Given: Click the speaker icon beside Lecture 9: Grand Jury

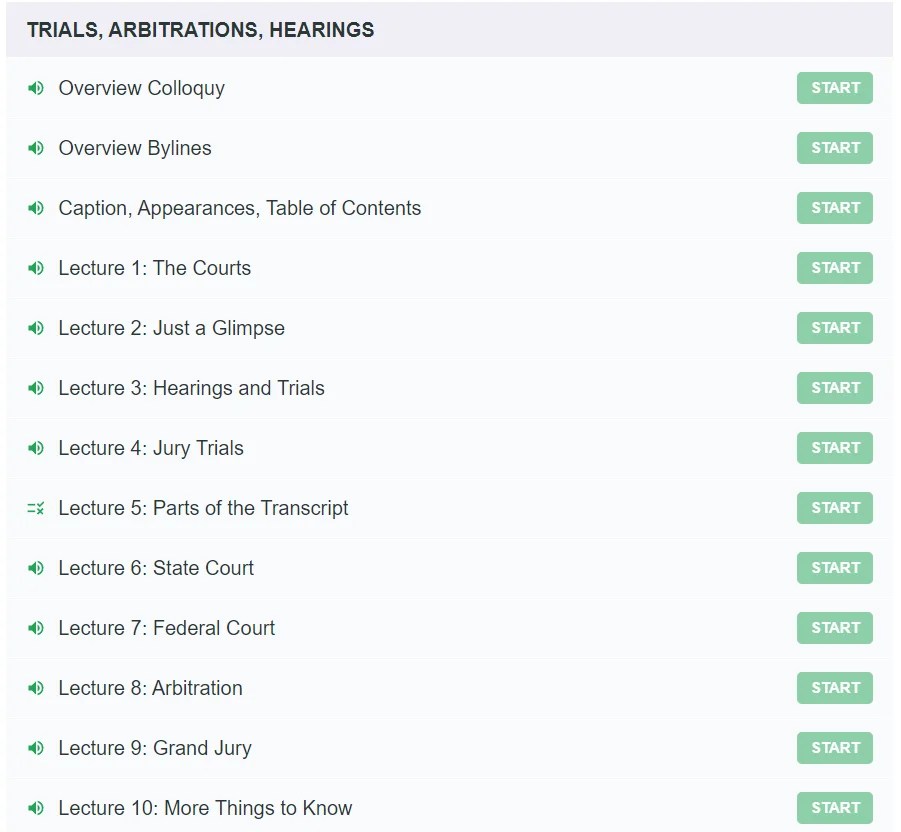Looking at the screenshot, I should click(x=36, y=748).
